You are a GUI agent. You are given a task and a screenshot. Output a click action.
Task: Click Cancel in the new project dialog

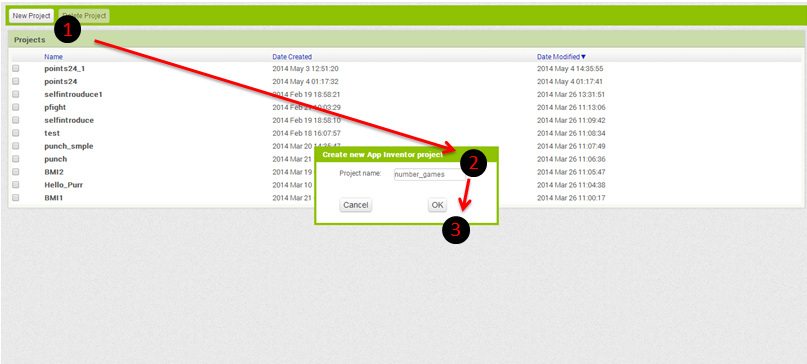pos(356,205)
